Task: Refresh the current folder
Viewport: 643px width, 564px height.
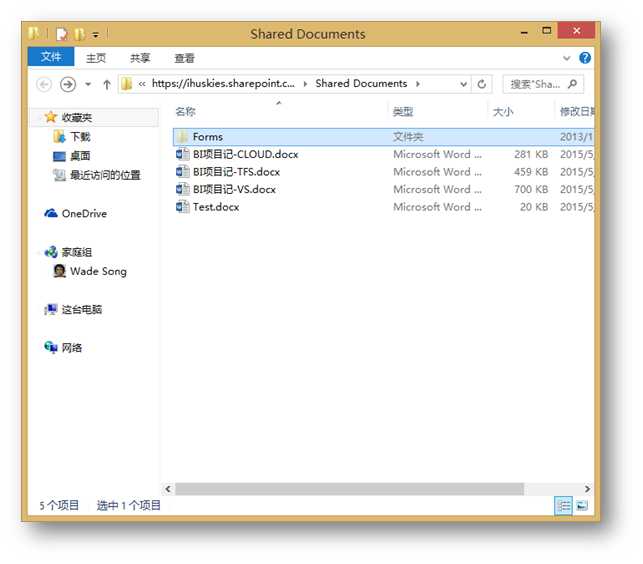Action: (482, 84)
